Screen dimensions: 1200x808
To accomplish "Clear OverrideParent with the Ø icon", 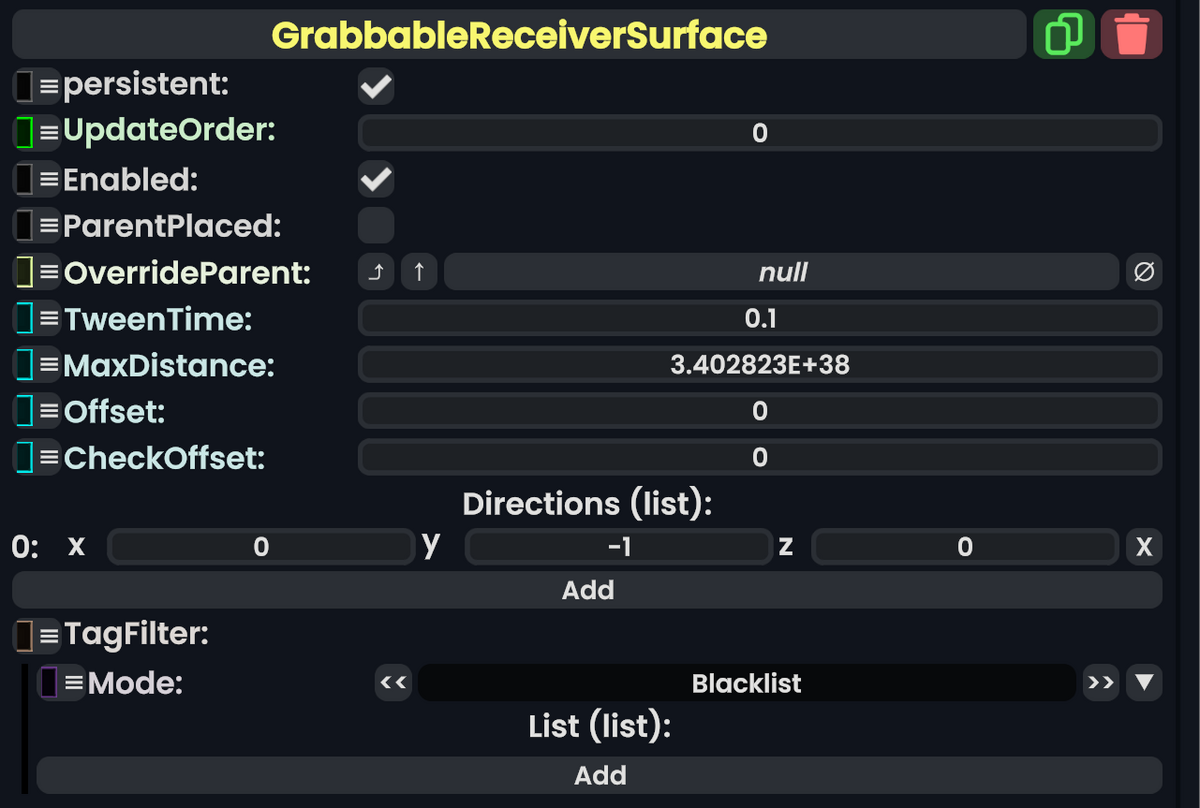I will (1144, 271).
